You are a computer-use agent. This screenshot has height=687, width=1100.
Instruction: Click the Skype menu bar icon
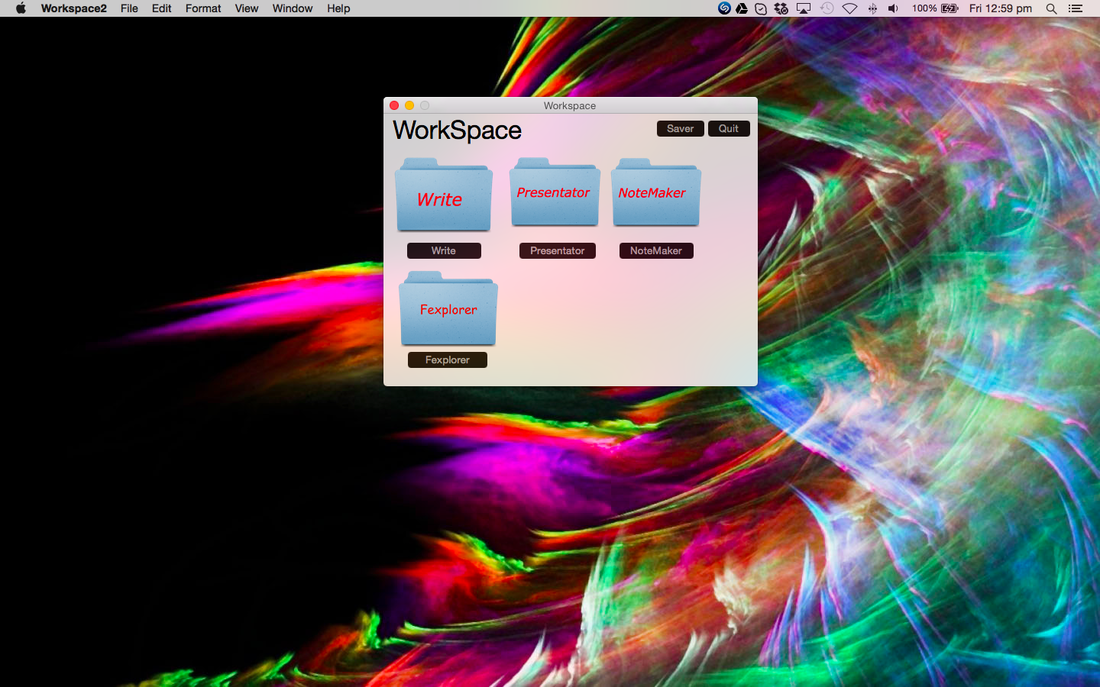(x=760, y=8)
